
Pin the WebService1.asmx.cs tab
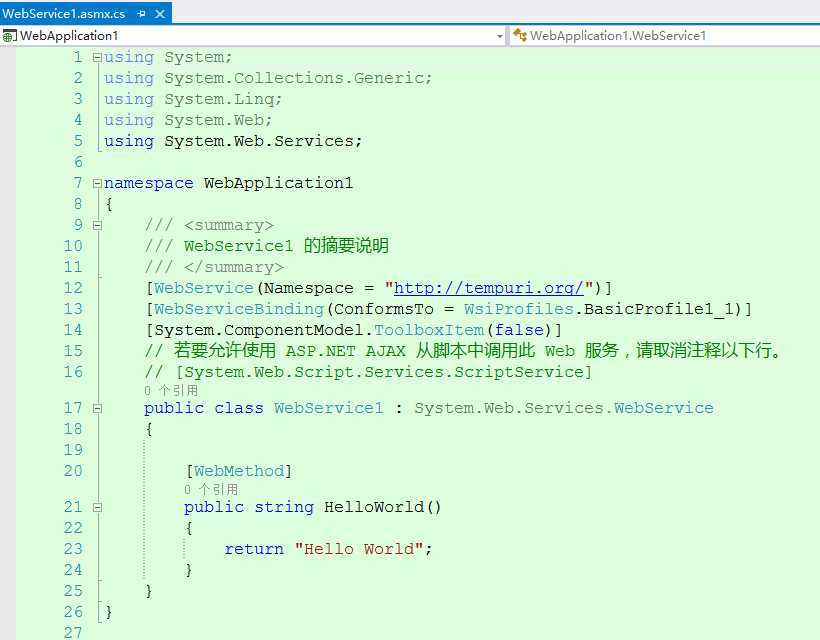click(x=141, y=14)
